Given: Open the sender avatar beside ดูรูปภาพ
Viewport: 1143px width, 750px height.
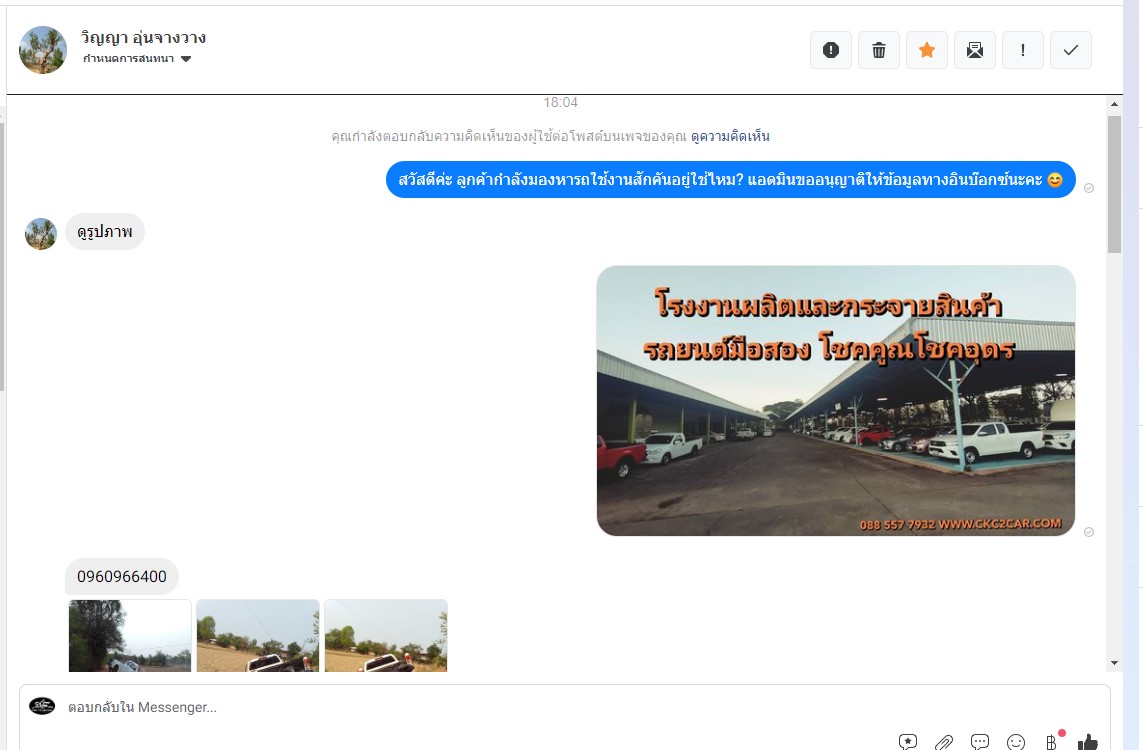Looking at the screenshot, I should 41,234.
